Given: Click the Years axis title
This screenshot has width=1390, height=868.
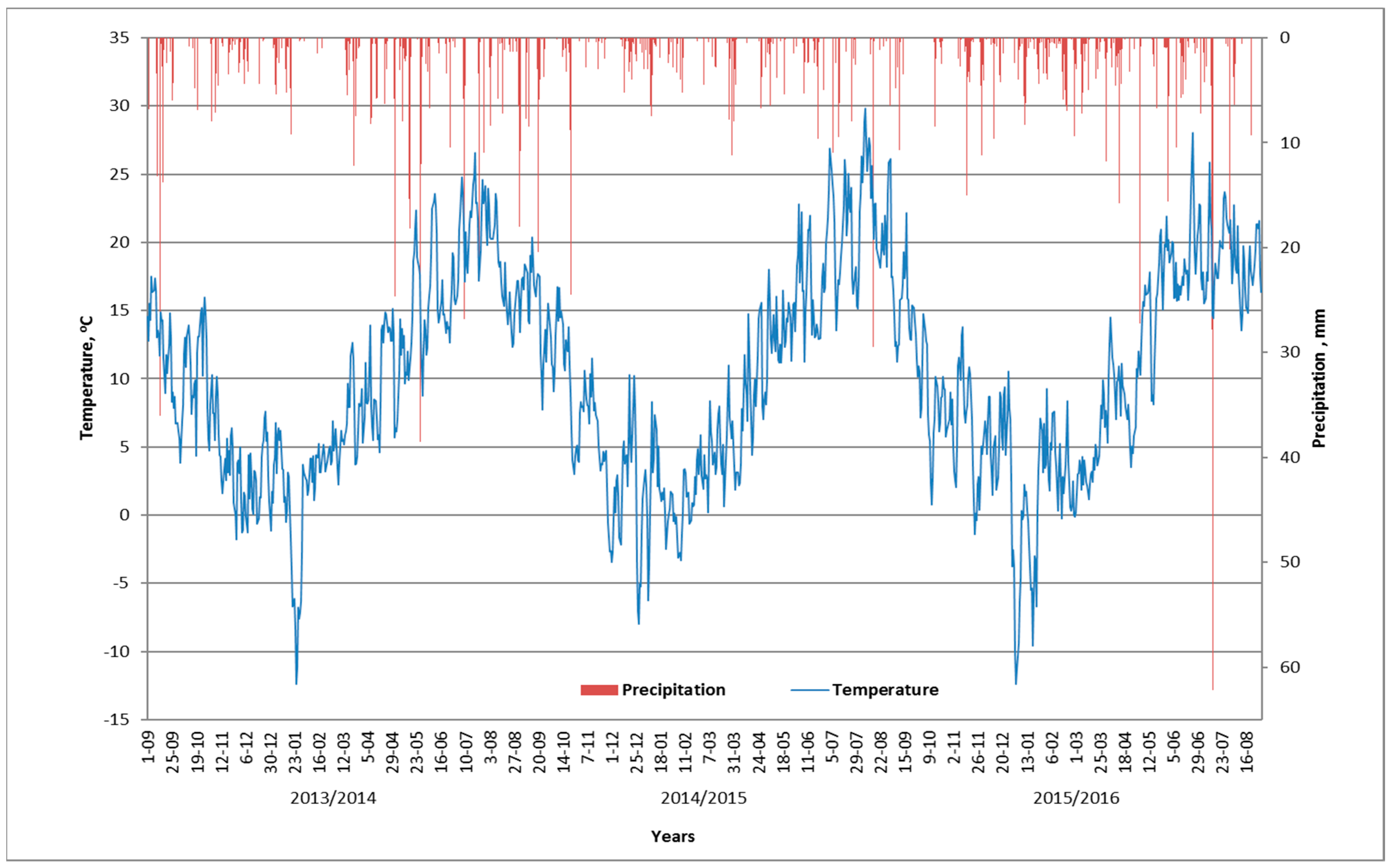Looking at the screenshot, I should 673,836.
